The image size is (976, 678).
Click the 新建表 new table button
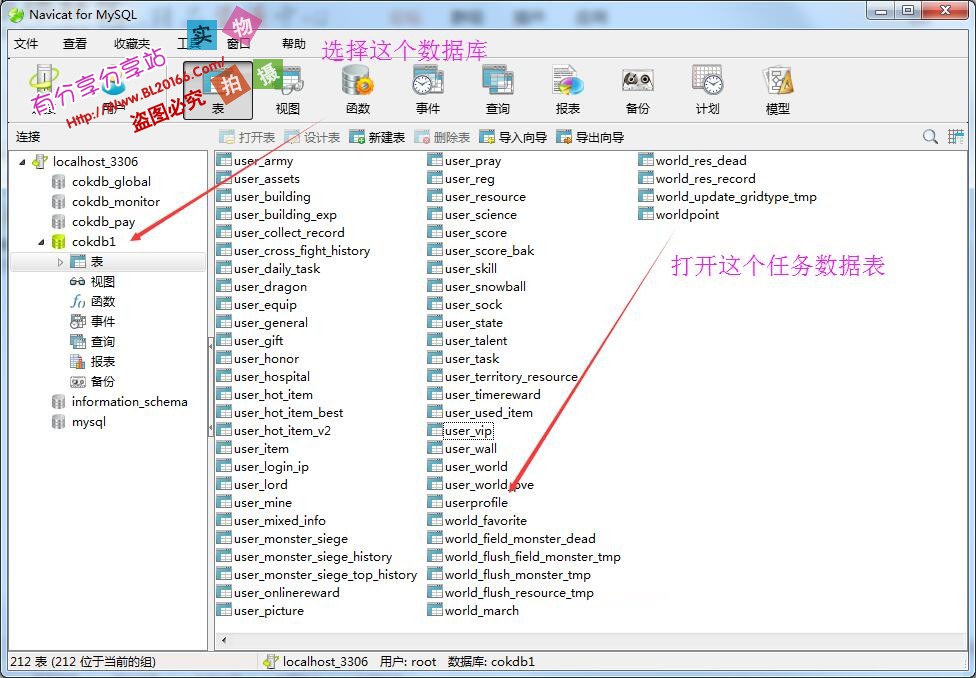[377, 137]
